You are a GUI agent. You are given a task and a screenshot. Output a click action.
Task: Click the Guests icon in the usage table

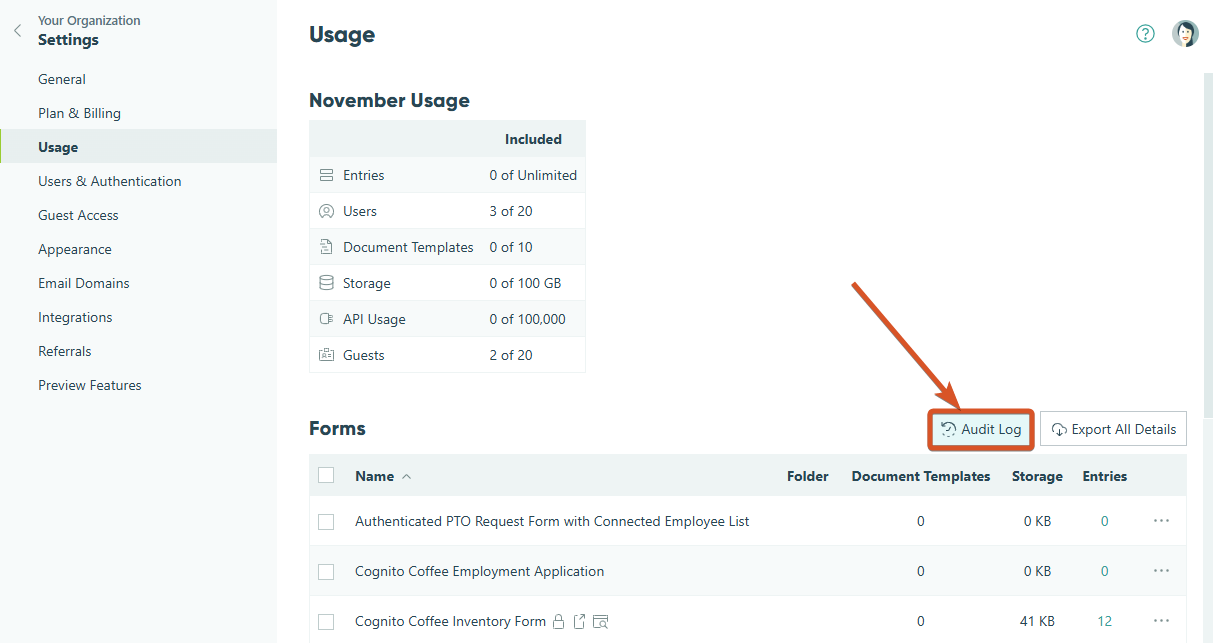[x=326, y=354]
